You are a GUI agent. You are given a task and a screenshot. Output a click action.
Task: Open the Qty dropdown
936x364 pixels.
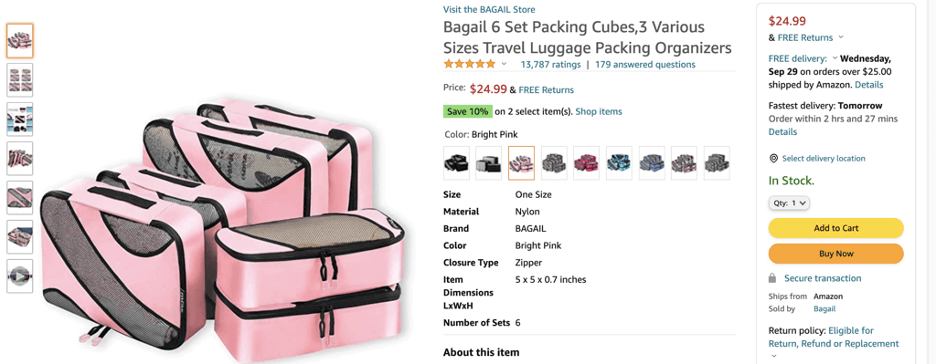(789, 203)
